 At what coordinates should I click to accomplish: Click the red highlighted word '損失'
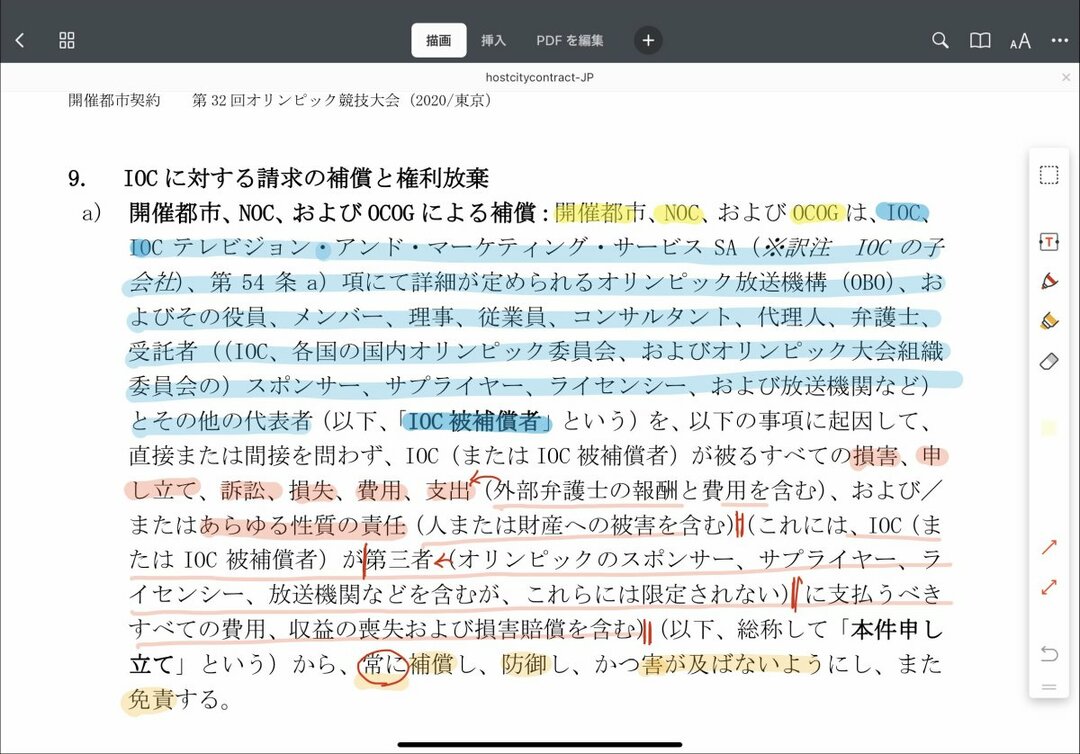pyautogui.click(x=311, y=490)
